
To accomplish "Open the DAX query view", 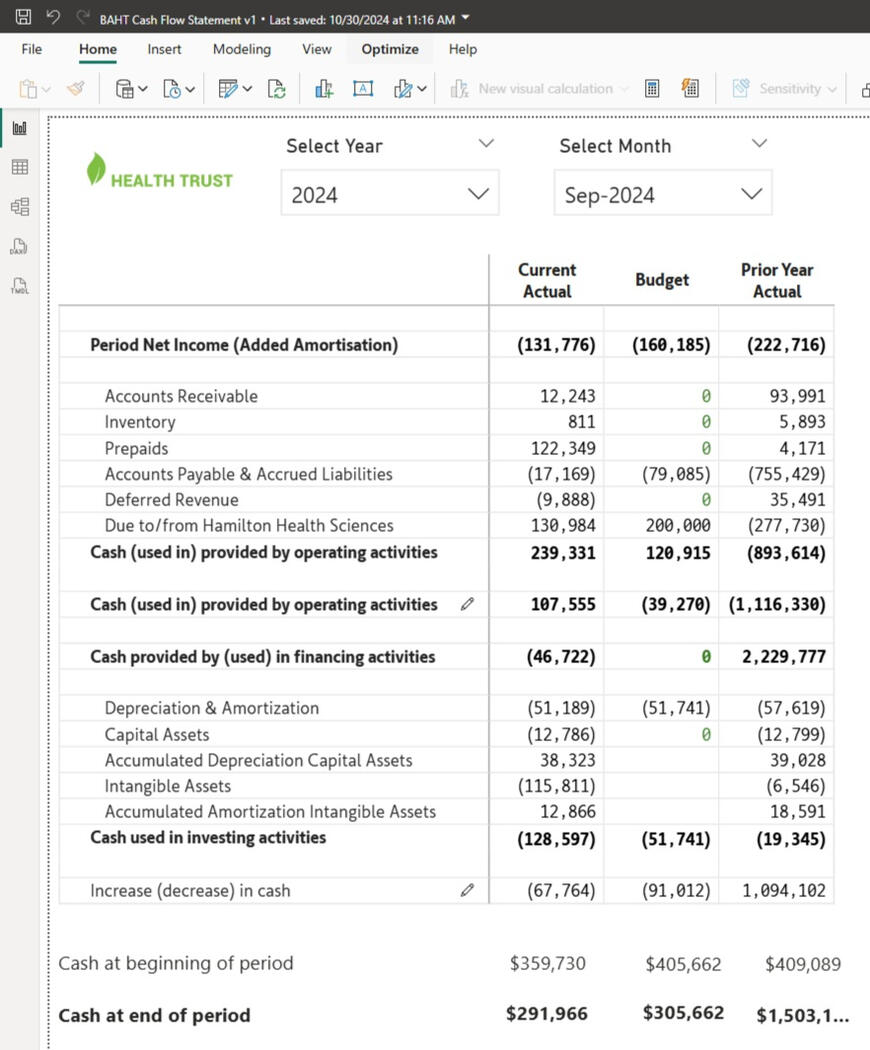I will click(x=18, y=246).
